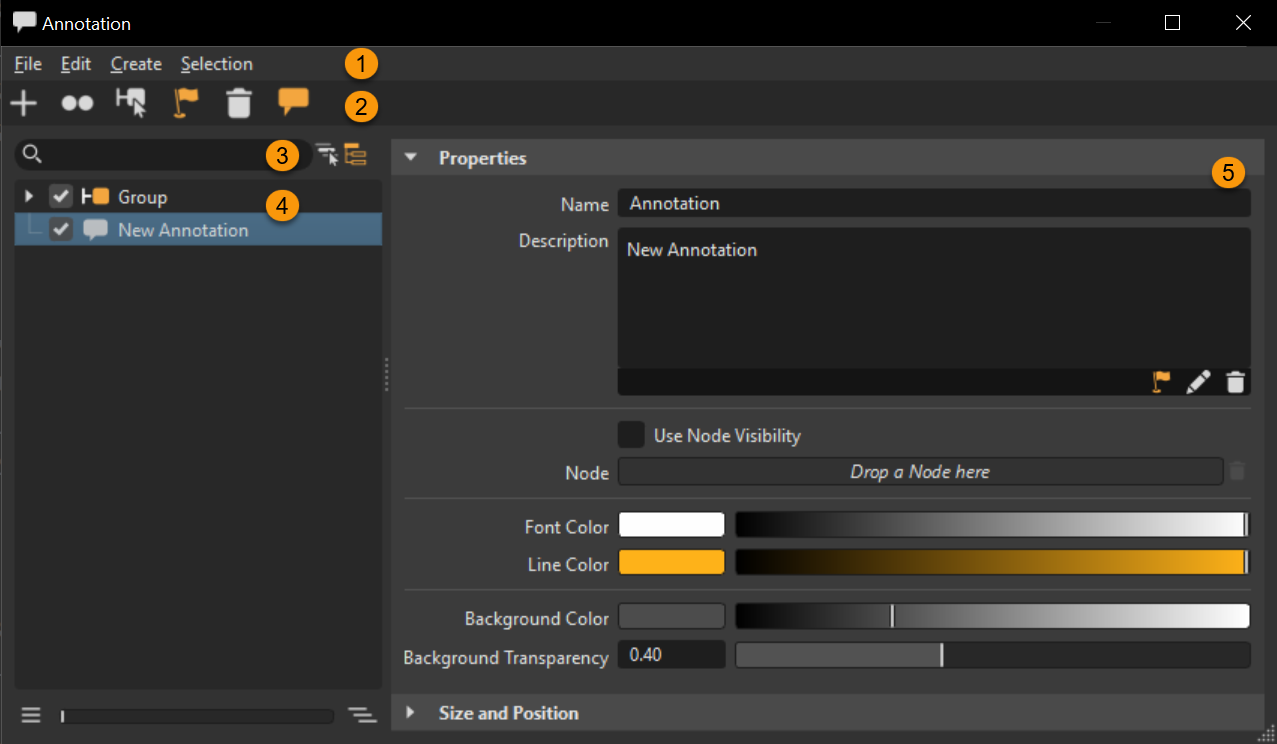1277x744 pixels.
Task: Click the Font Color label
Action: point(566,527)
